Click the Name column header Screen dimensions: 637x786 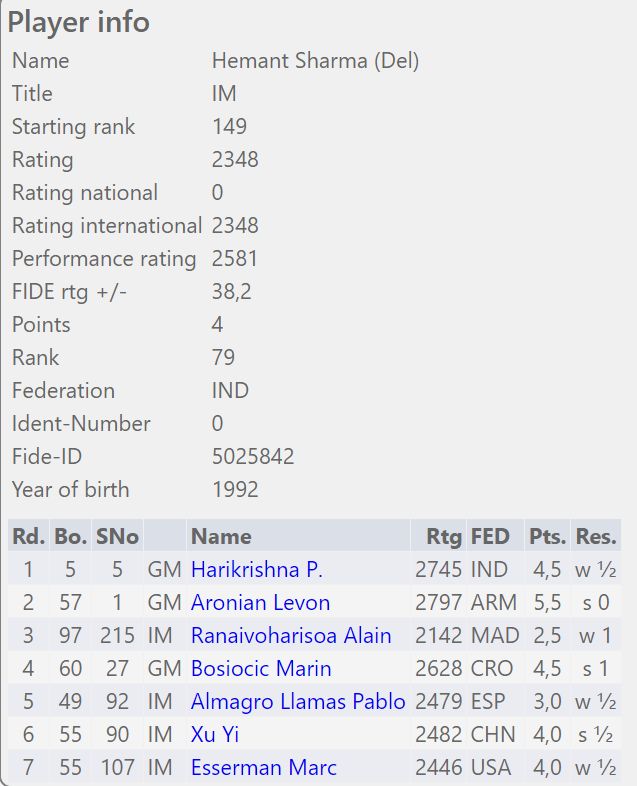coord(221,536)
